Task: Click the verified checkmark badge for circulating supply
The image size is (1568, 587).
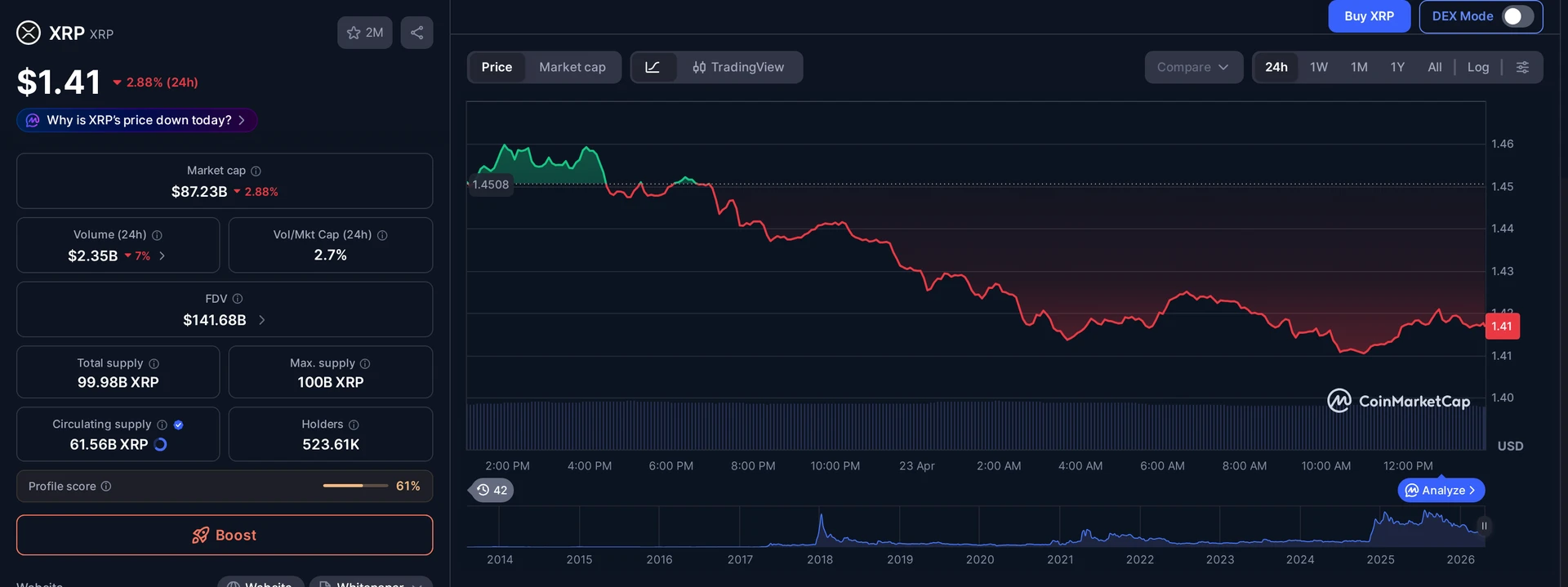Action: pos(179,425)
